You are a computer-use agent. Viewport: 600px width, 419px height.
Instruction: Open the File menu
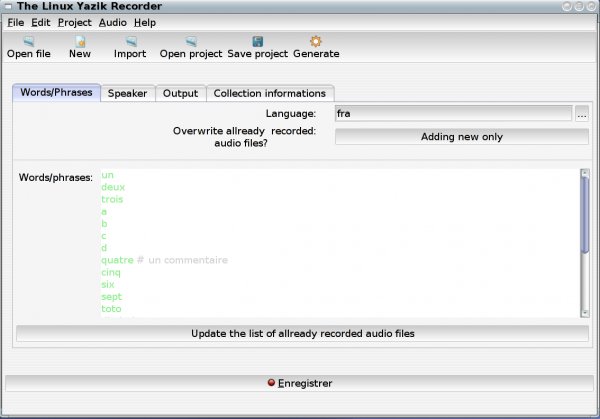(16, 23)
